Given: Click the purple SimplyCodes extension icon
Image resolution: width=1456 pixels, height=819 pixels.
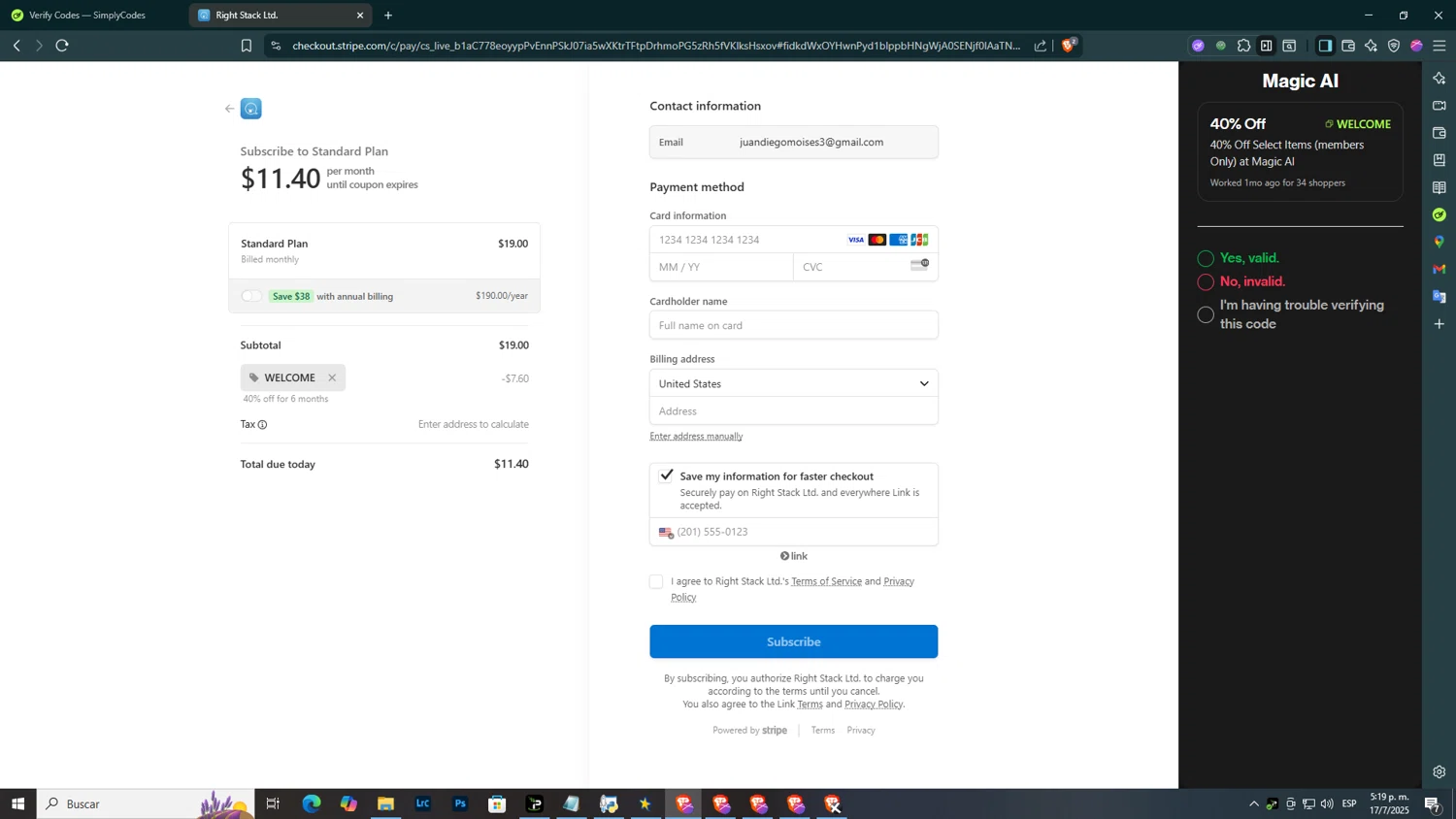Looking at the screenshot, I should tap(1198, 46).
